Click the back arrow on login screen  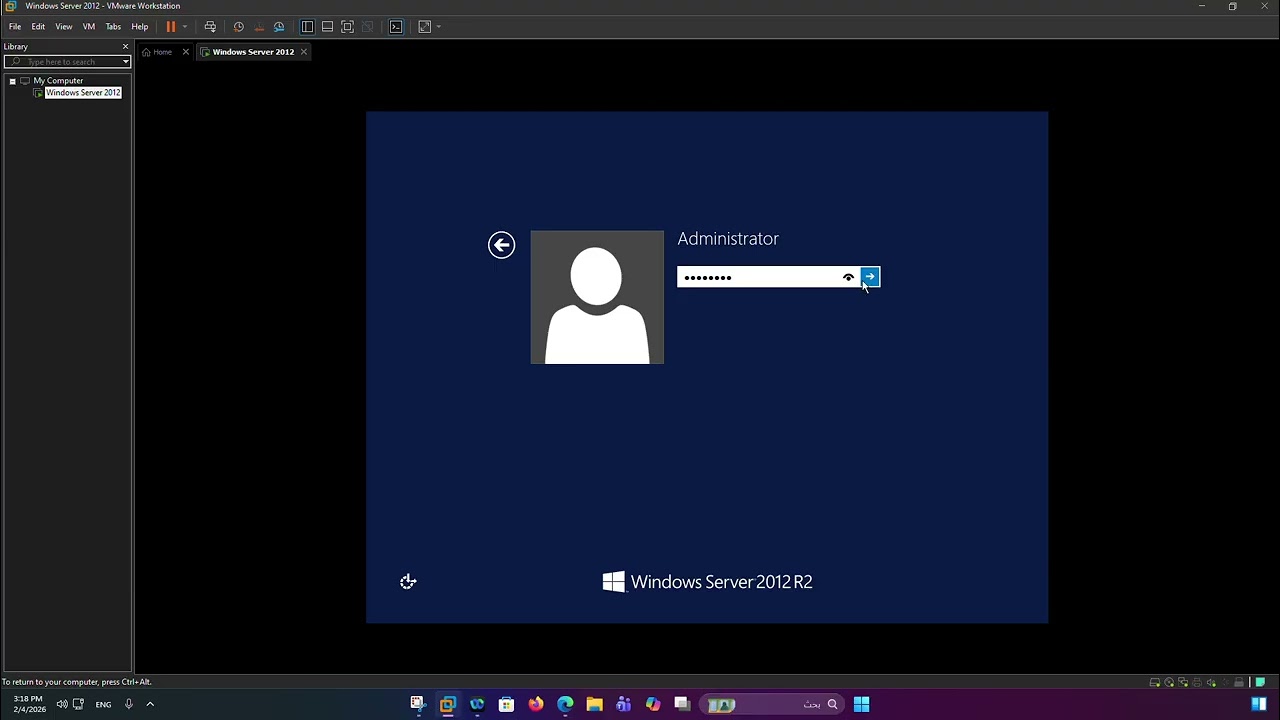point(501,245)
